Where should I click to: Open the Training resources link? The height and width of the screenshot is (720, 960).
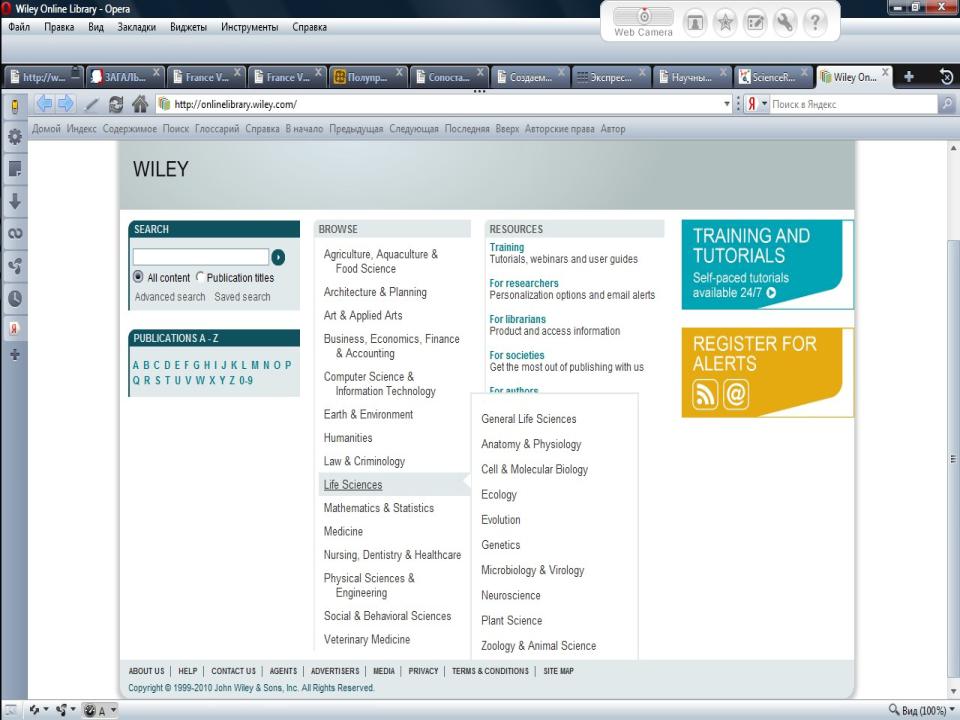coord(507,247)
